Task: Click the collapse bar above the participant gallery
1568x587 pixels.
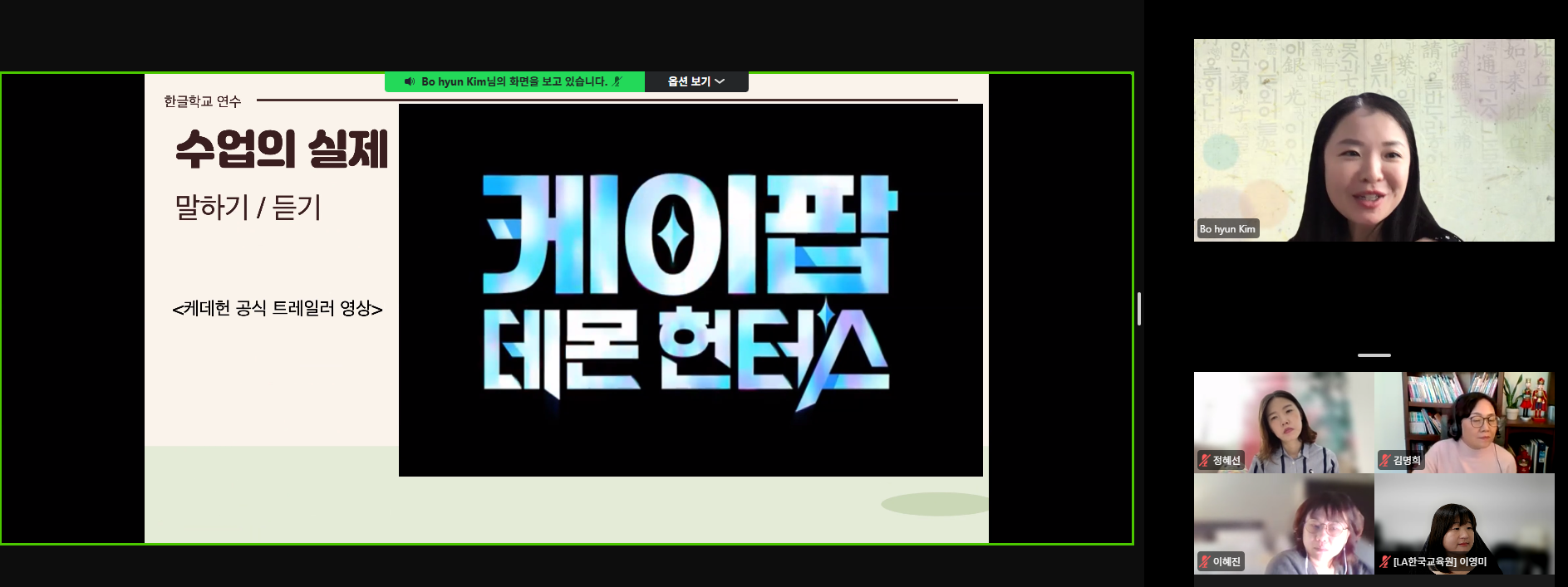Action: tap(1374, 355)
